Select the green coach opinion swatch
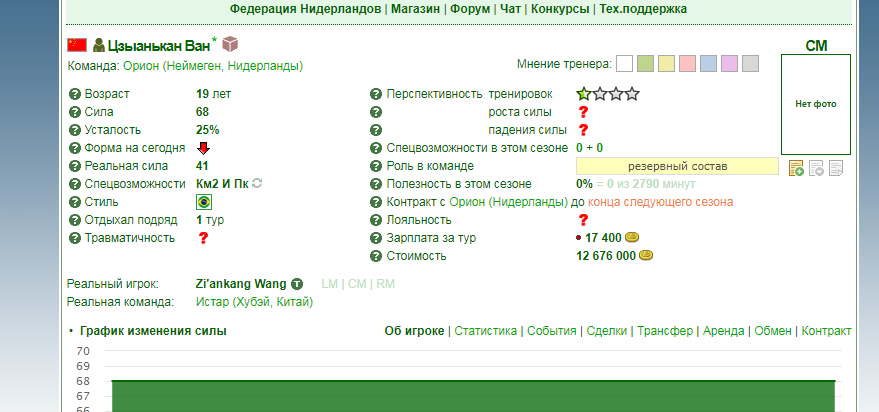879x412 pixels. 645,64
